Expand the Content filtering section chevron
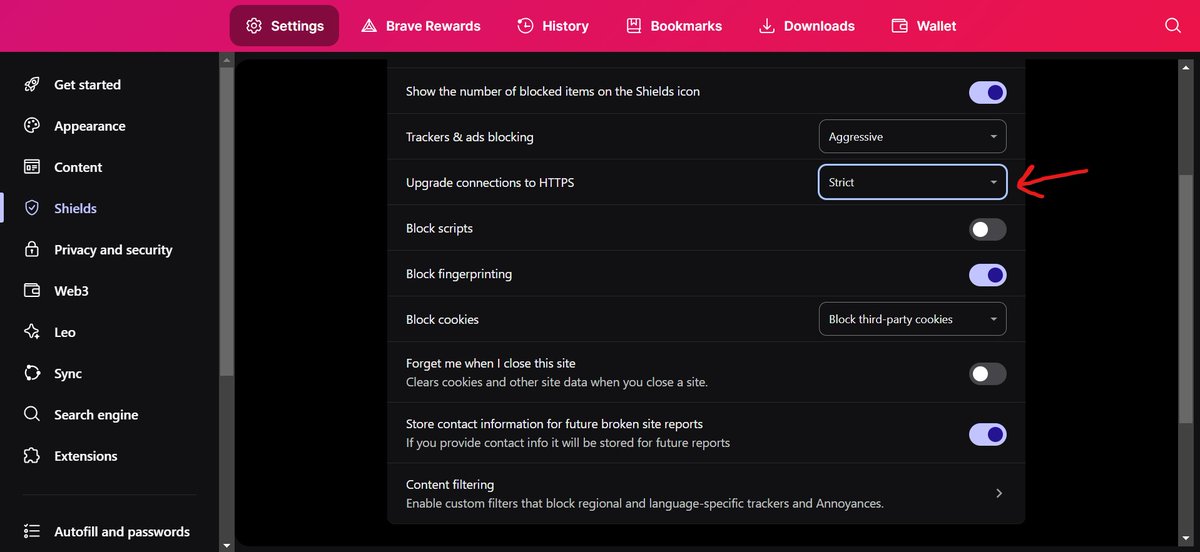Image resolution: width=1200 pixels, height=552 pixels. point(999,493)
